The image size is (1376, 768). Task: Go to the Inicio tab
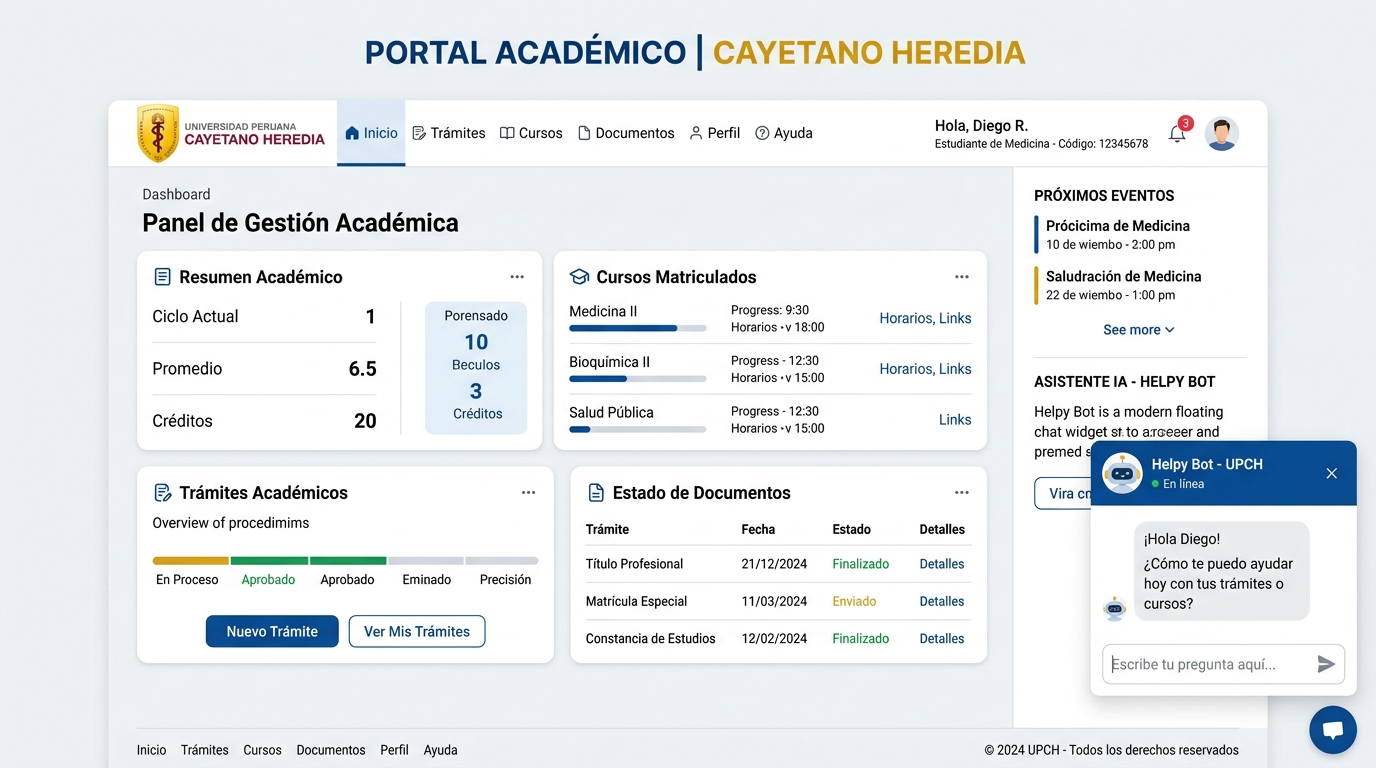tap(371, 133)
